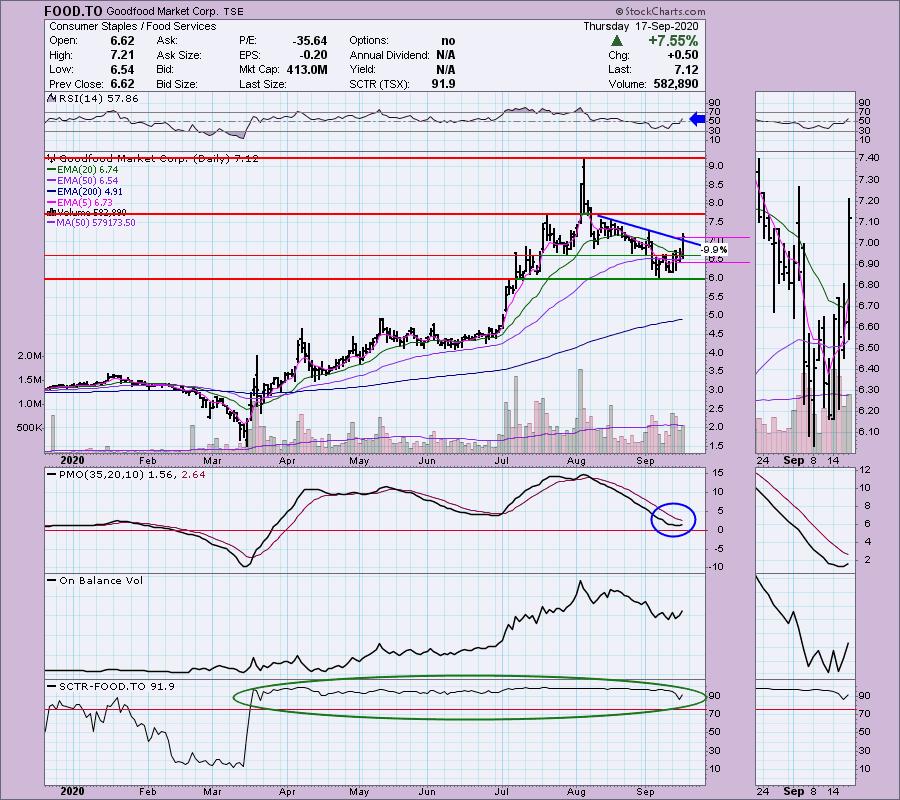
Task: Click the Annual Dividend N/A value
Action: (x=446, y=55)
